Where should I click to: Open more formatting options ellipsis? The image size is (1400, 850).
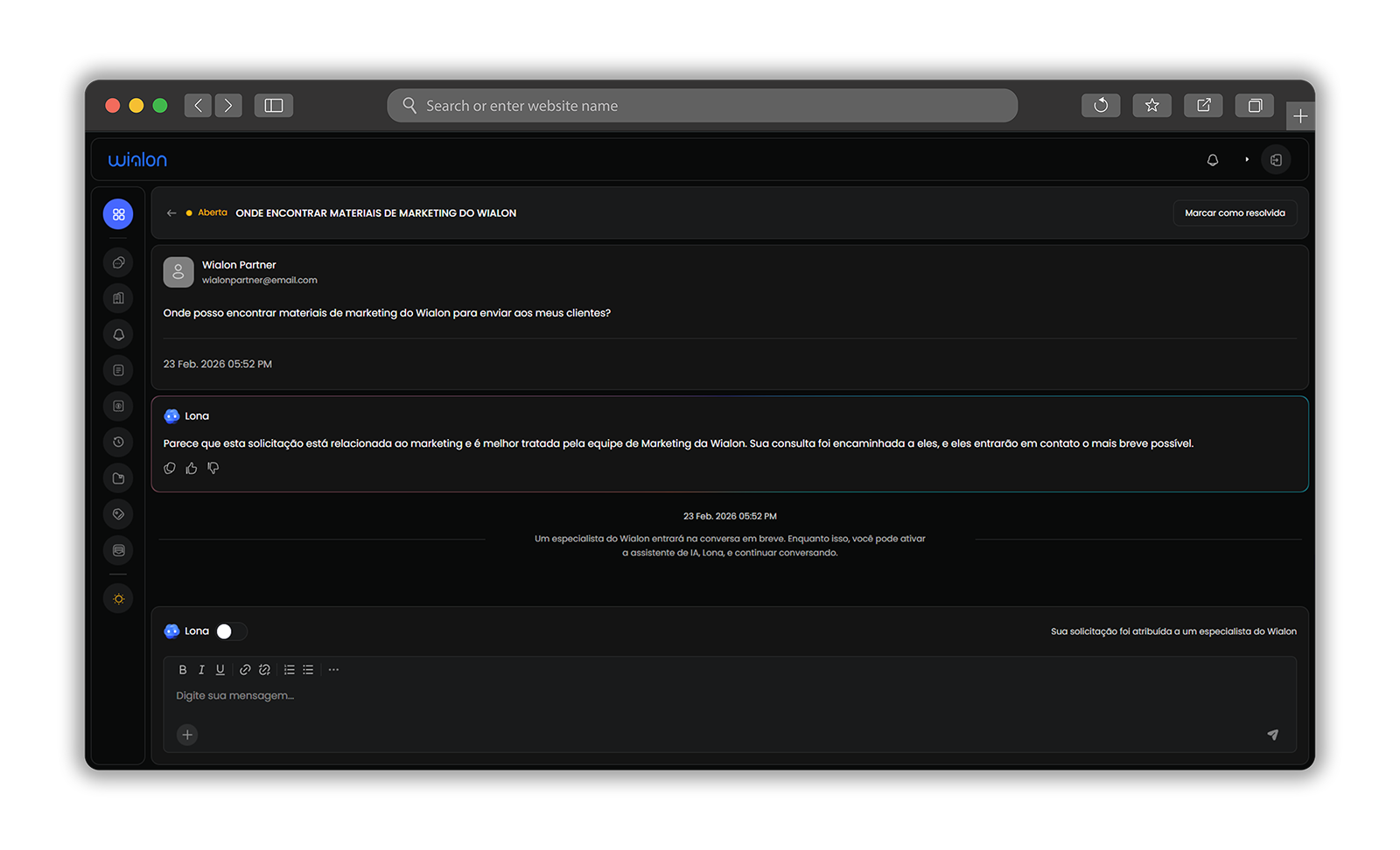point(333,670)
